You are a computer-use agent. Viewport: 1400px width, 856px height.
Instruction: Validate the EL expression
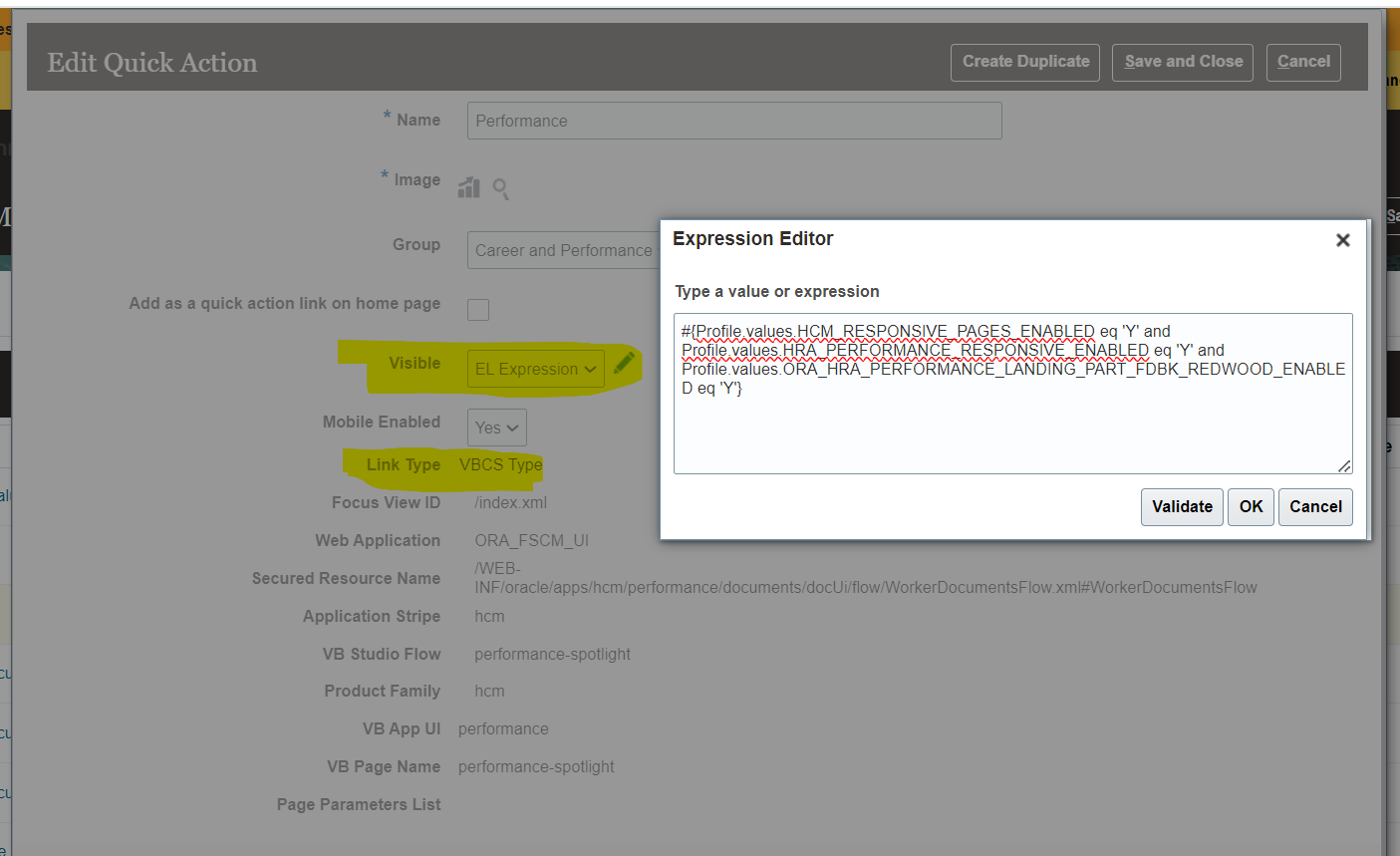(1182, 506)
